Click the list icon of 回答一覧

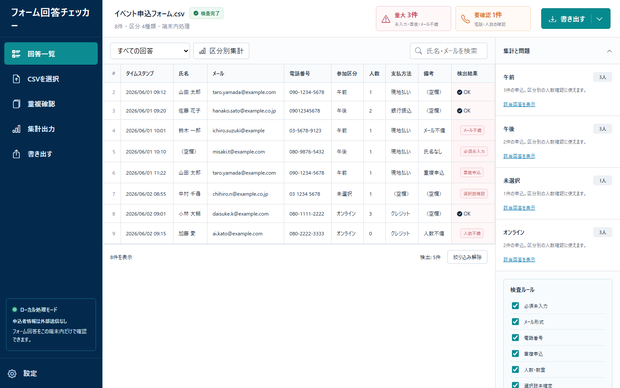tap(16, 54)
